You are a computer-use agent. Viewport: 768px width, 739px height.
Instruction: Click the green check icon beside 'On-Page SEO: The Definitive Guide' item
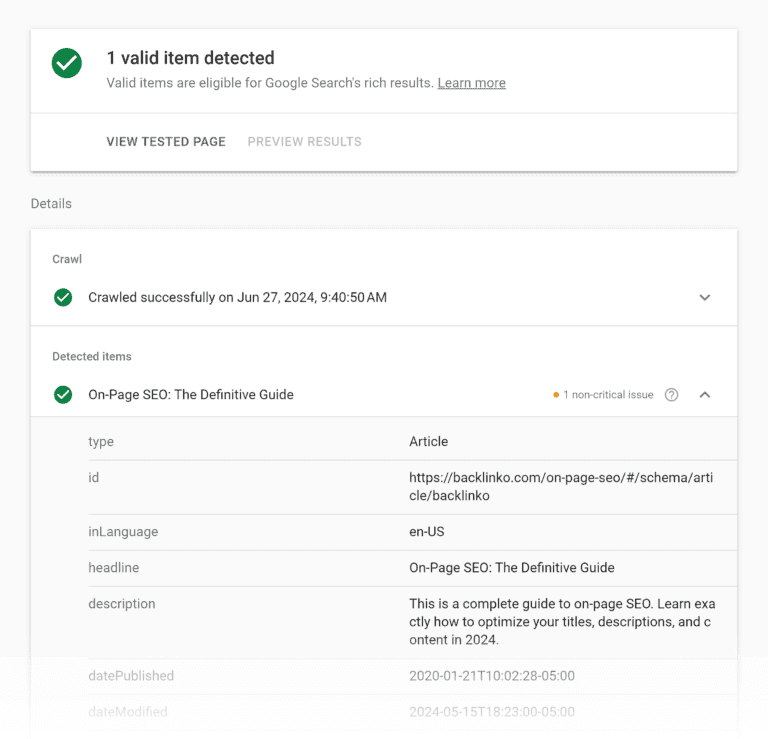(63, 395)
